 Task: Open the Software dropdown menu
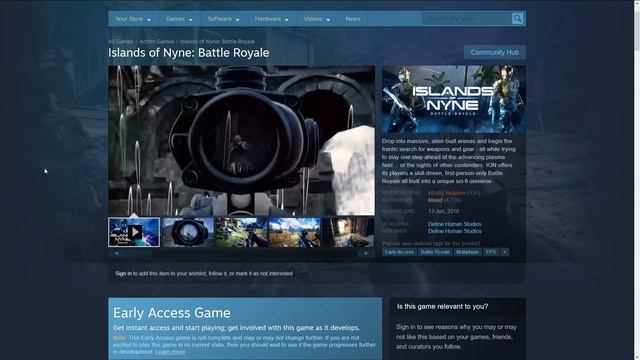pyautogui.click(x=224, y=19)
